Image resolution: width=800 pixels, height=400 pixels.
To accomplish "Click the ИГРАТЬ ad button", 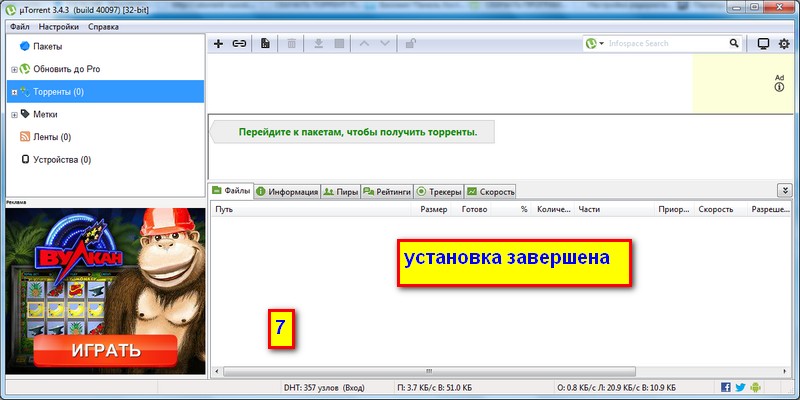I will point(106,351).
